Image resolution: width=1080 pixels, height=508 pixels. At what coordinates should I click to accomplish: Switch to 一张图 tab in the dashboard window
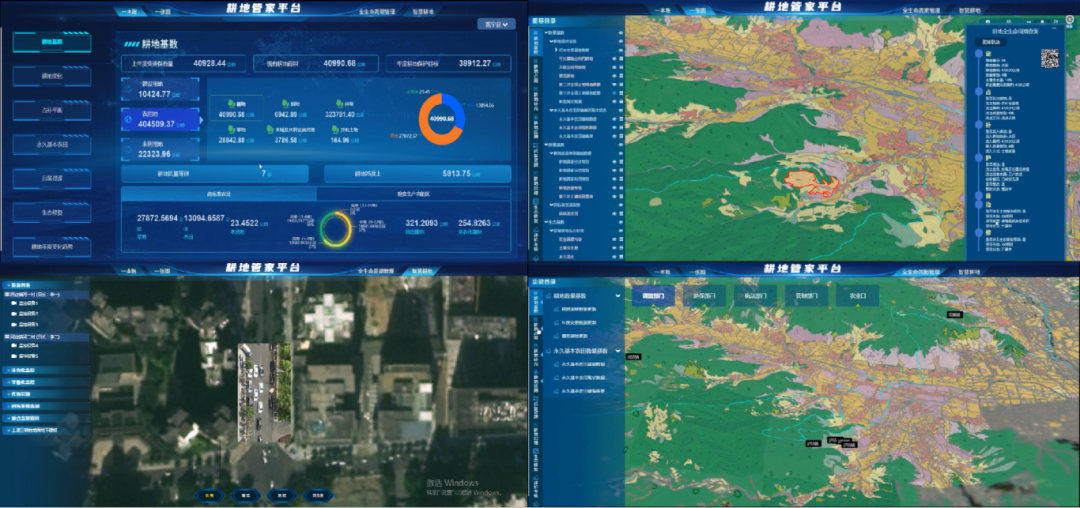pos(163,12)
